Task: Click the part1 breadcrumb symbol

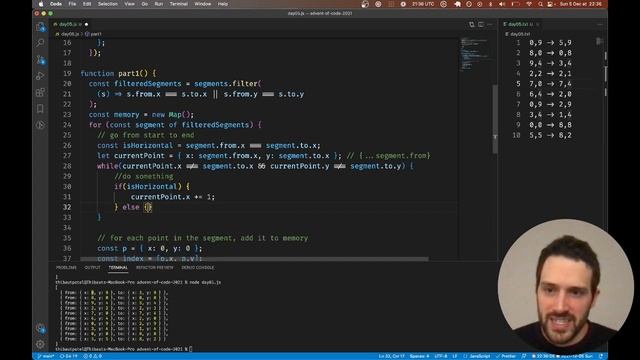Action: (93, 34)
